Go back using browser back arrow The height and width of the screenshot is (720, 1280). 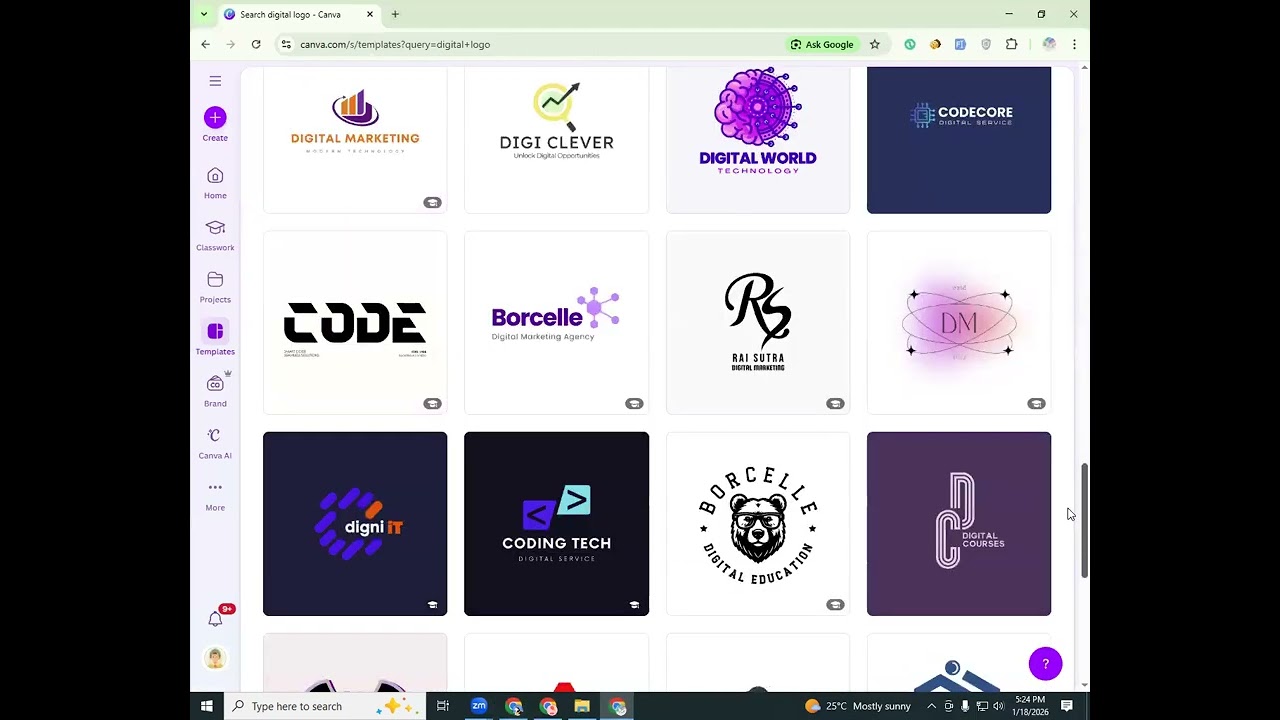coord(205,44)
